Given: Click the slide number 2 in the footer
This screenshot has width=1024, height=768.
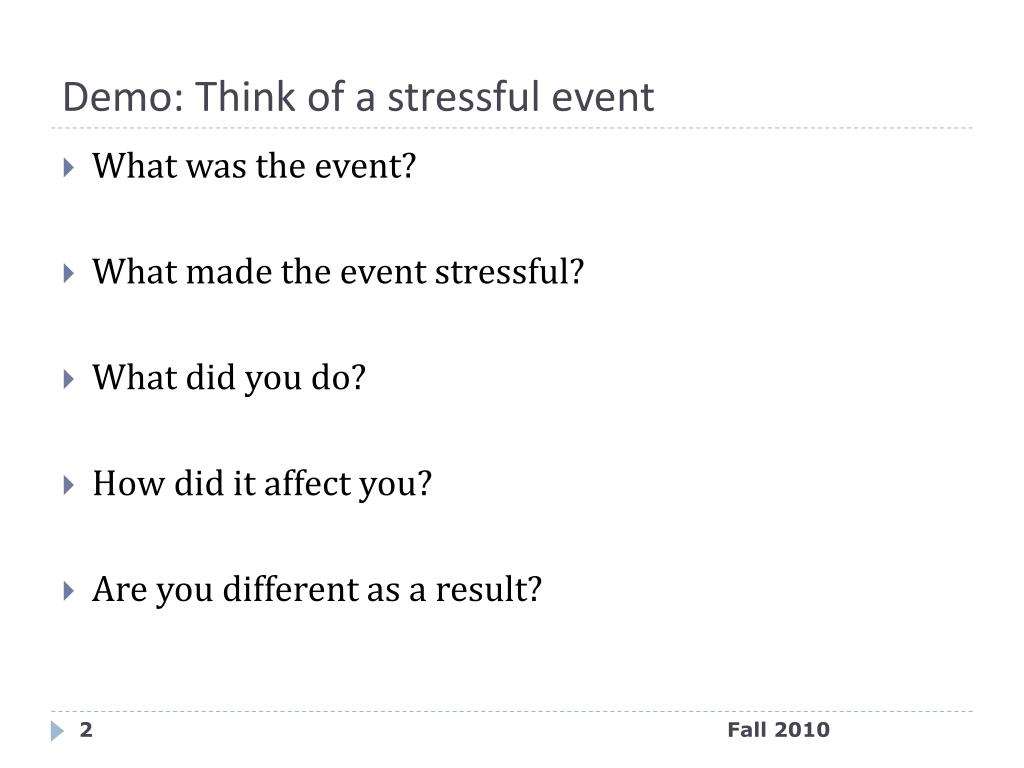Looking at the screenshot, I should pyautogui.click(x=86, y=729).
